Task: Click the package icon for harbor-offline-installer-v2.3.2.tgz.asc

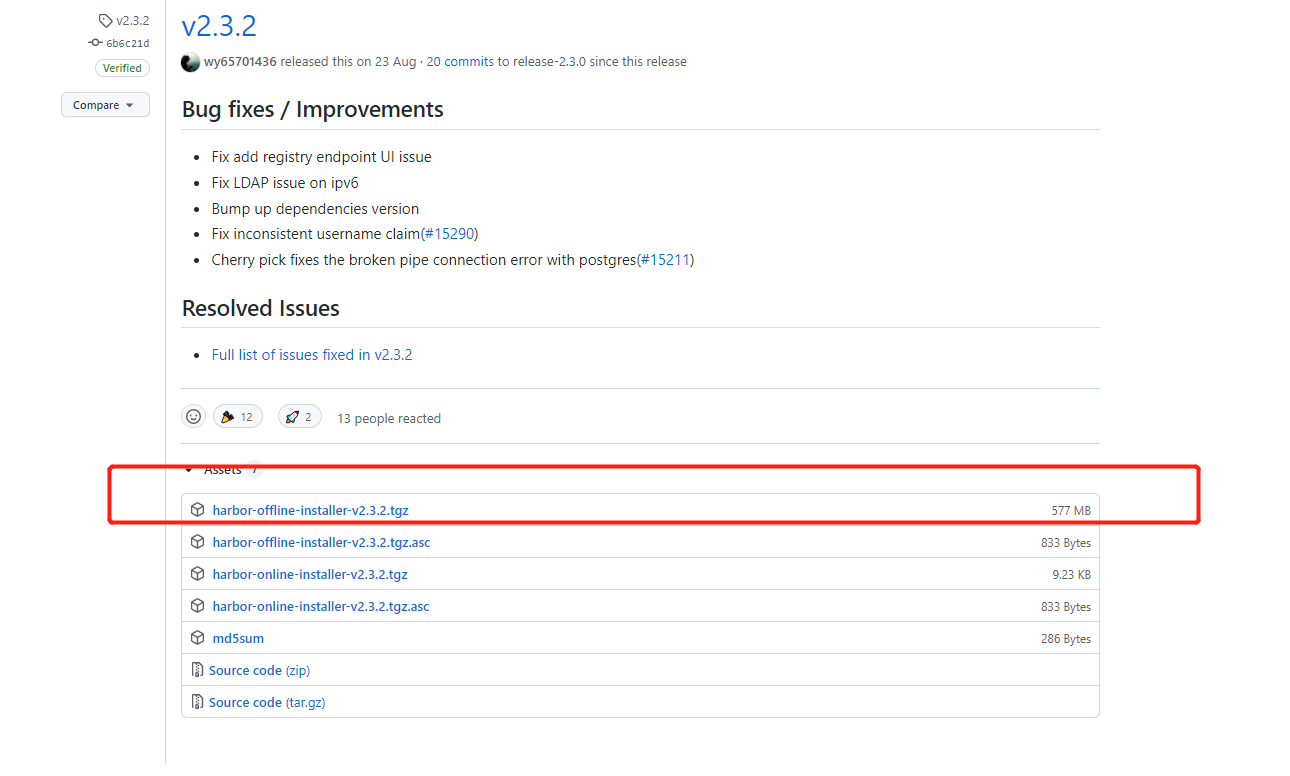Action: point(198,542)
